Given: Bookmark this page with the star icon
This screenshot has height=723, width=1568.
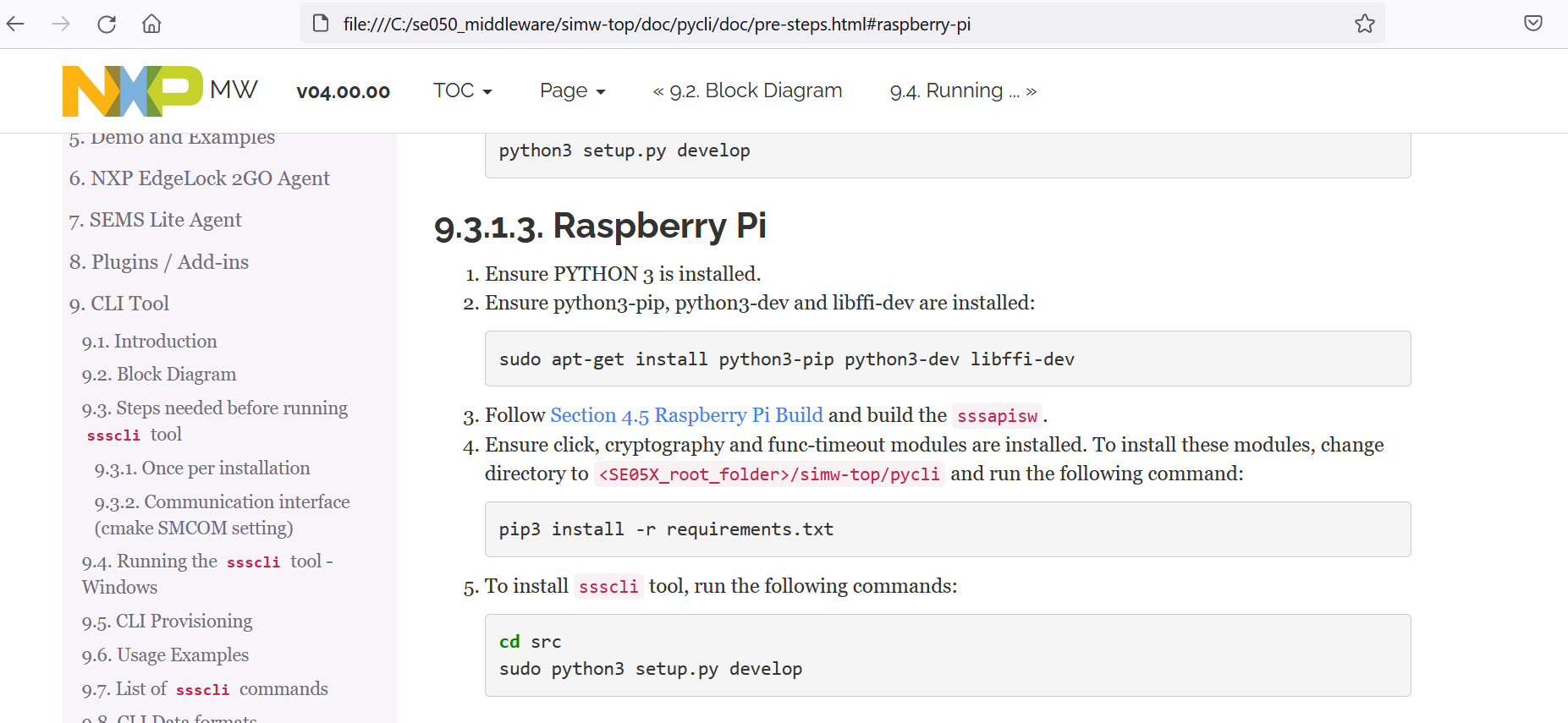Looking at the screenshot, I should 1364,24.
